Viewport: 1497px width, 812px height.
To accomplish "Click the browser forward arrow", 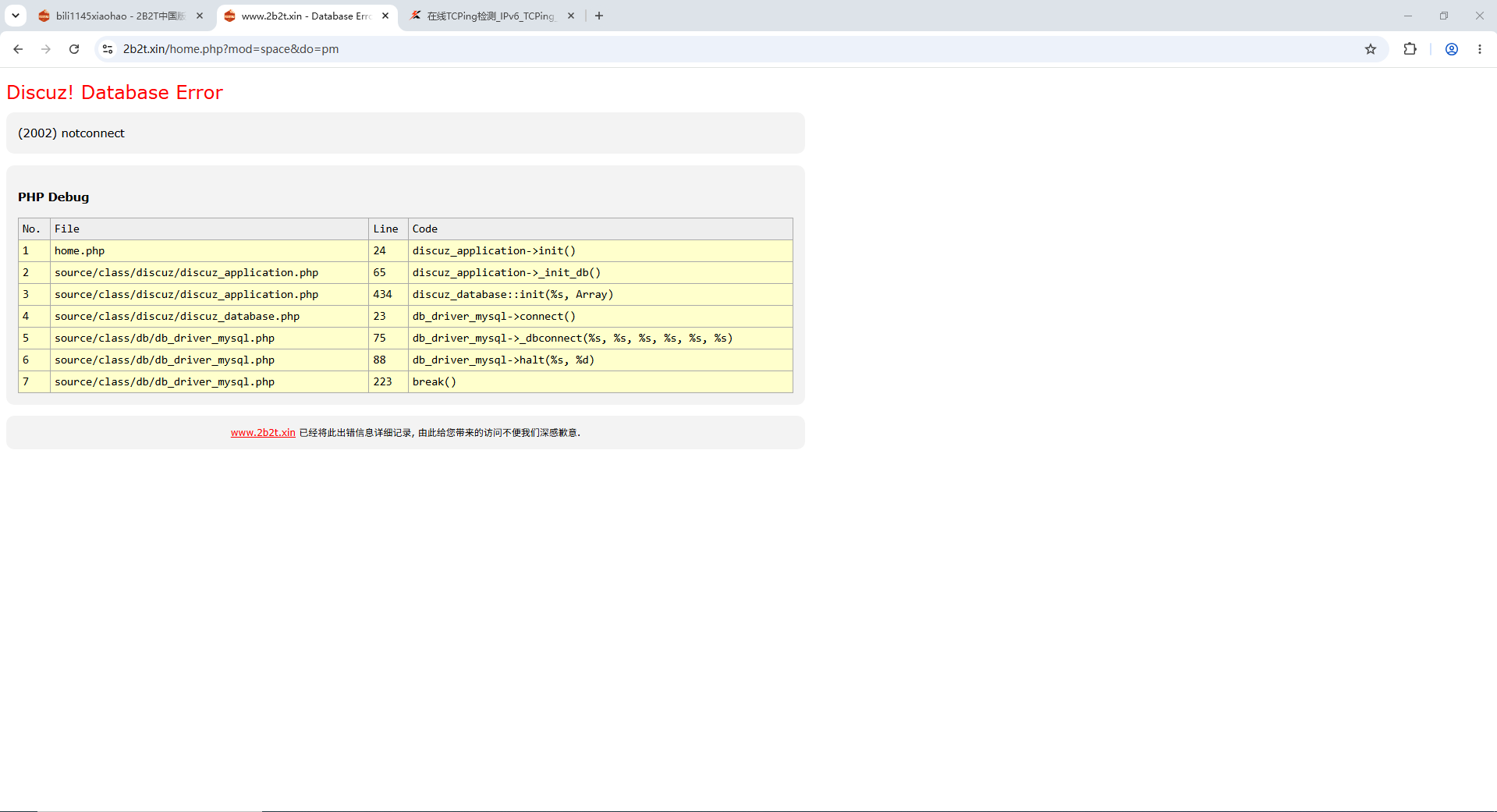I will point(46,49).
